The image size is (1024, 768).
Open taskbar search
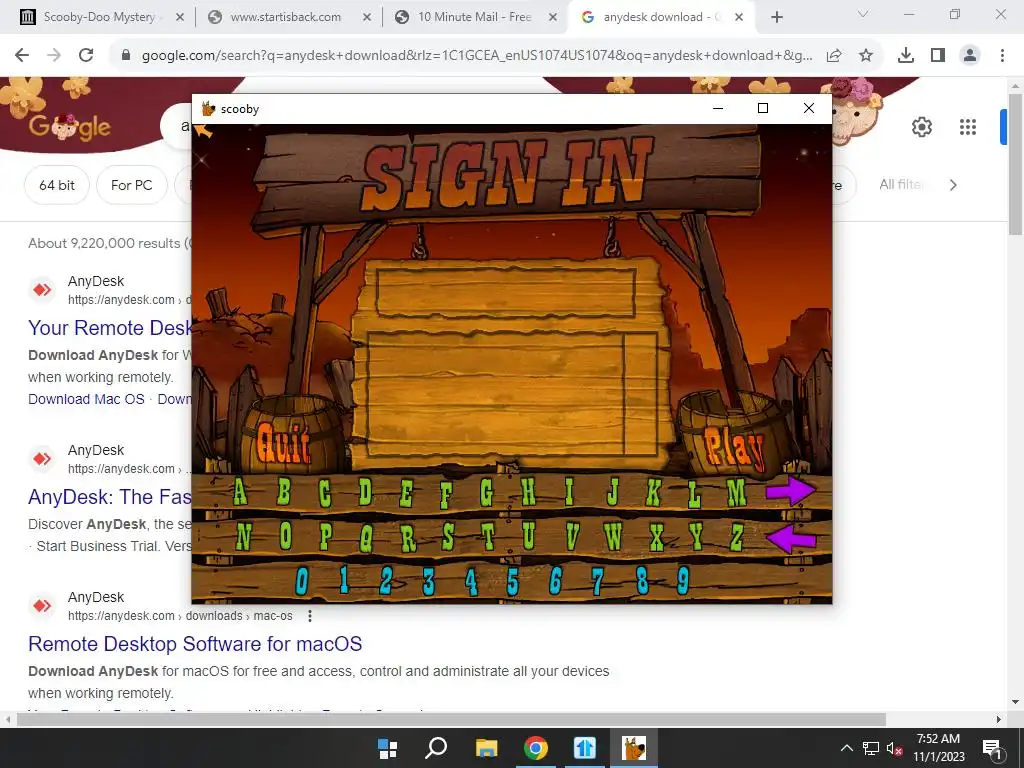[x=436, y=748]
